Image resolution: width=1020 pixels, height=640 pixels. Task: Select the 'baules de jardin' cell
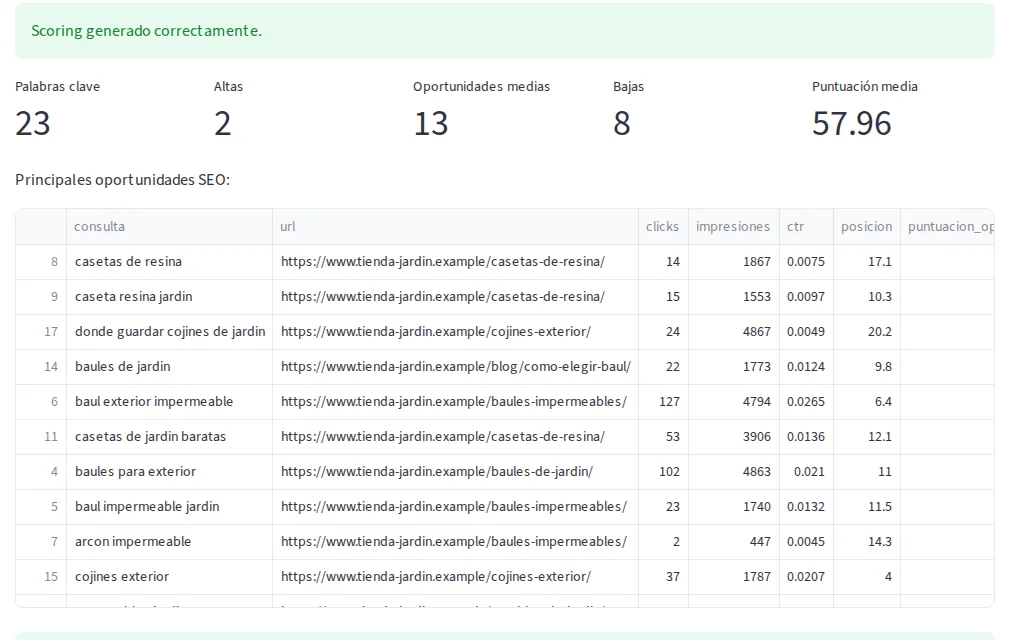[x=169, y=367]
